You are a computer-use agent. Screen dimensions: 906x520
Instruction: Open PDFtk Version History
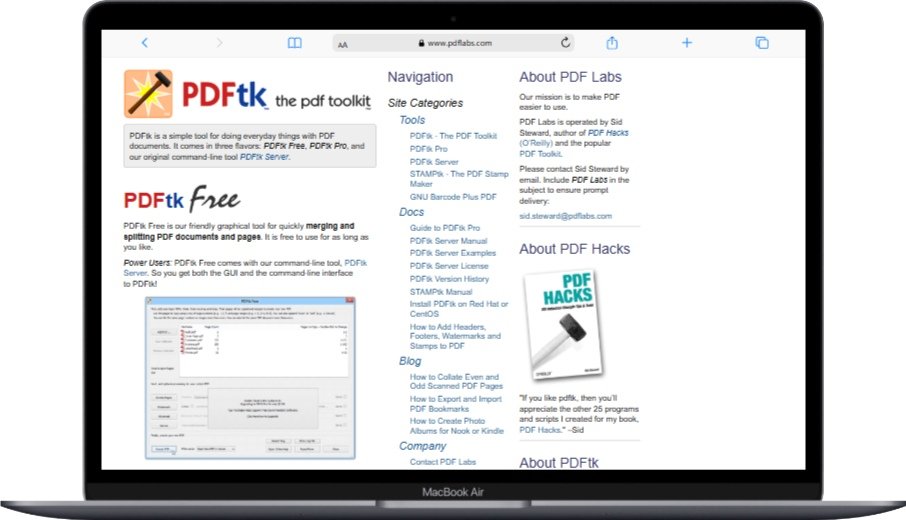point(449,279)
